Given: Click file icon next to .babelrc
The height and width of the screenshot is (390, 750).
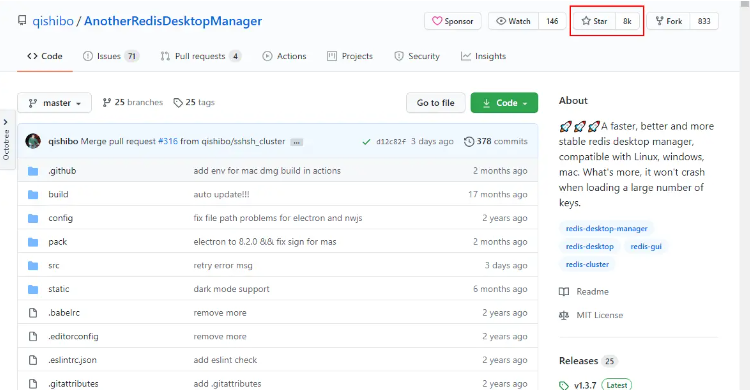Looking at the screenshot, I should pyautogui.click(x=33, y=312).
